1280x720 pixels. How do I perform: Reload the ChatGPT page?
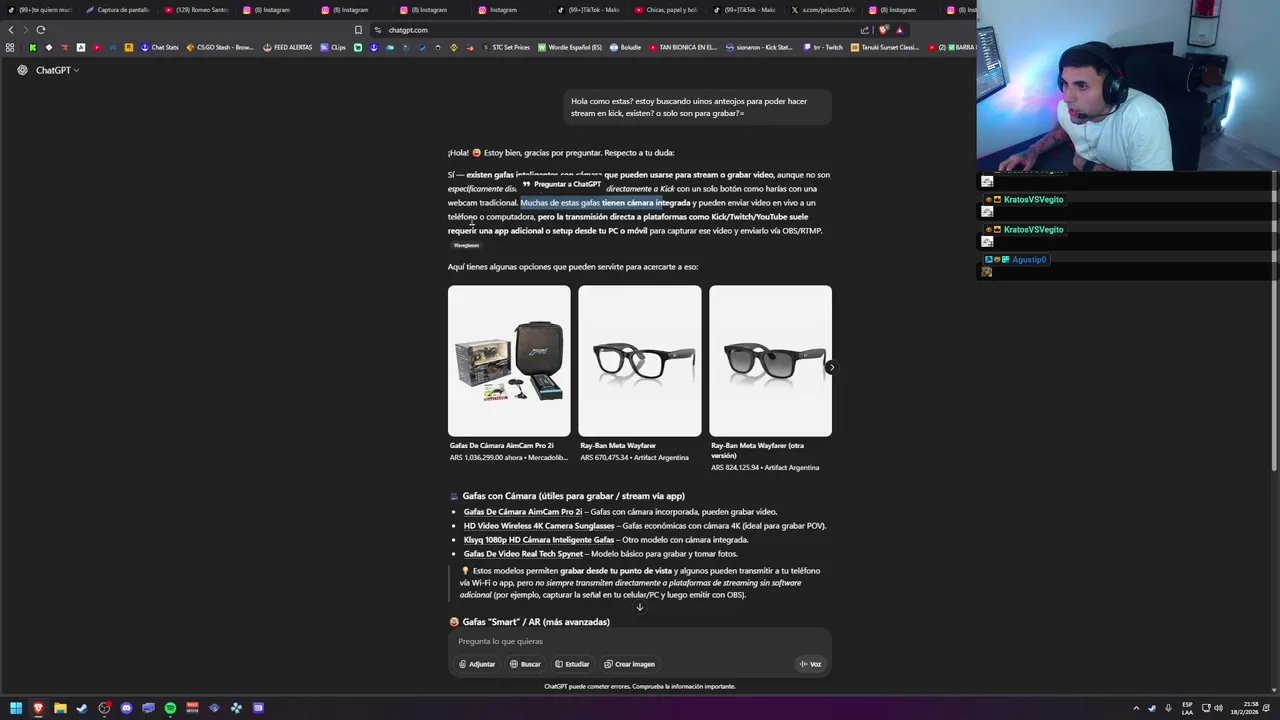click(41, 30)
